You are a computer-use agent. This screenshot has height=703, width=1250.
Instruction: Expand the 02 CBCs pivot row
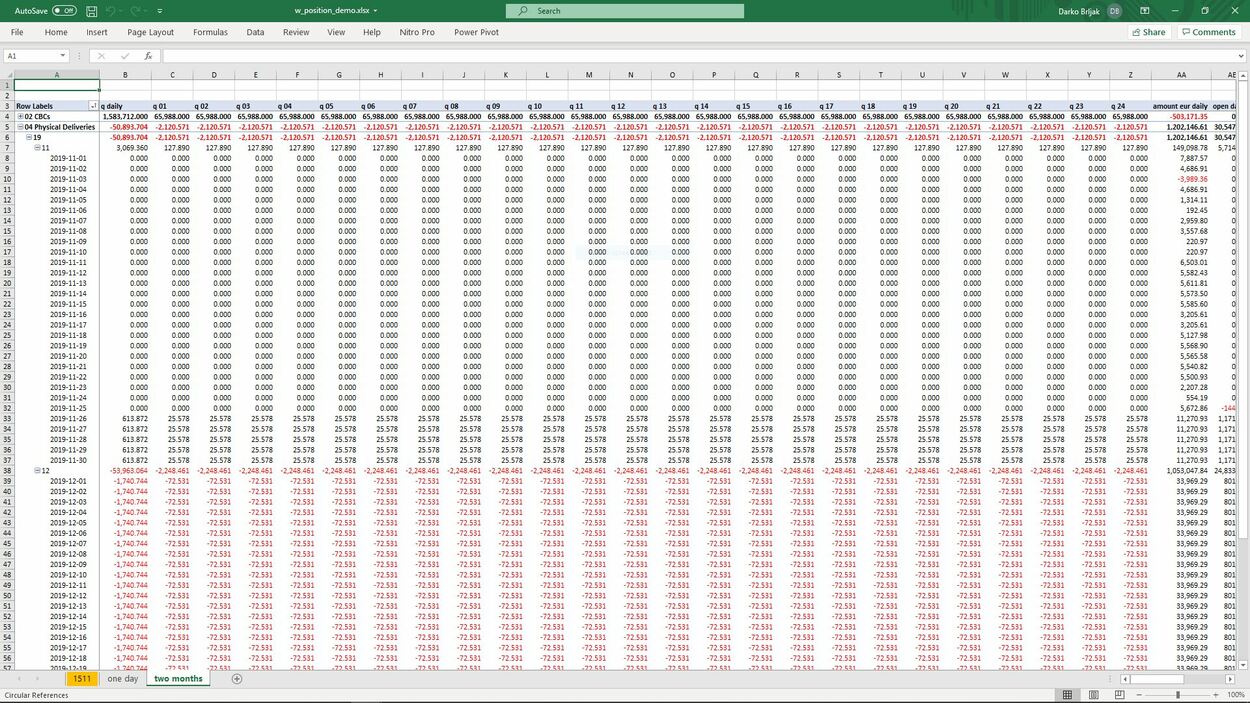(x=20, y=117)
